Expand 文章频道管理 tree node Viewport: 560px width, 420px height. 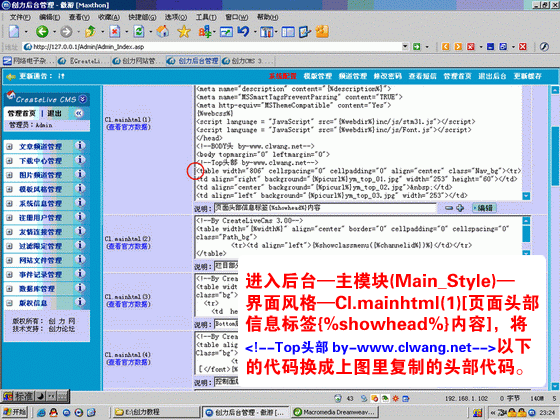(9, 147)
